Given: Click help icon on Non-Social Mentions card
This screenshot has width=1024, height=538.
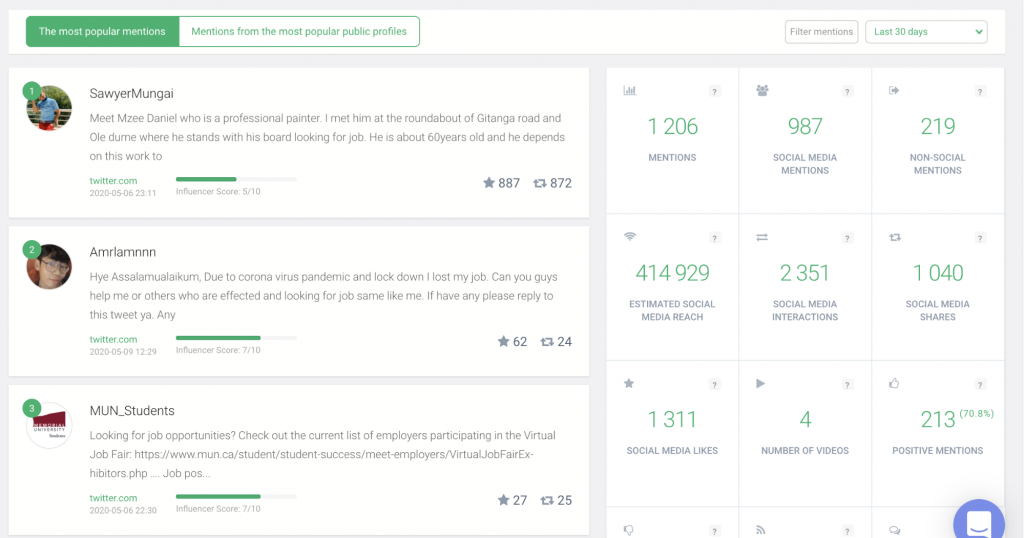Looking at the screenshot, I should pyautogui.click(x=980, y=92).
